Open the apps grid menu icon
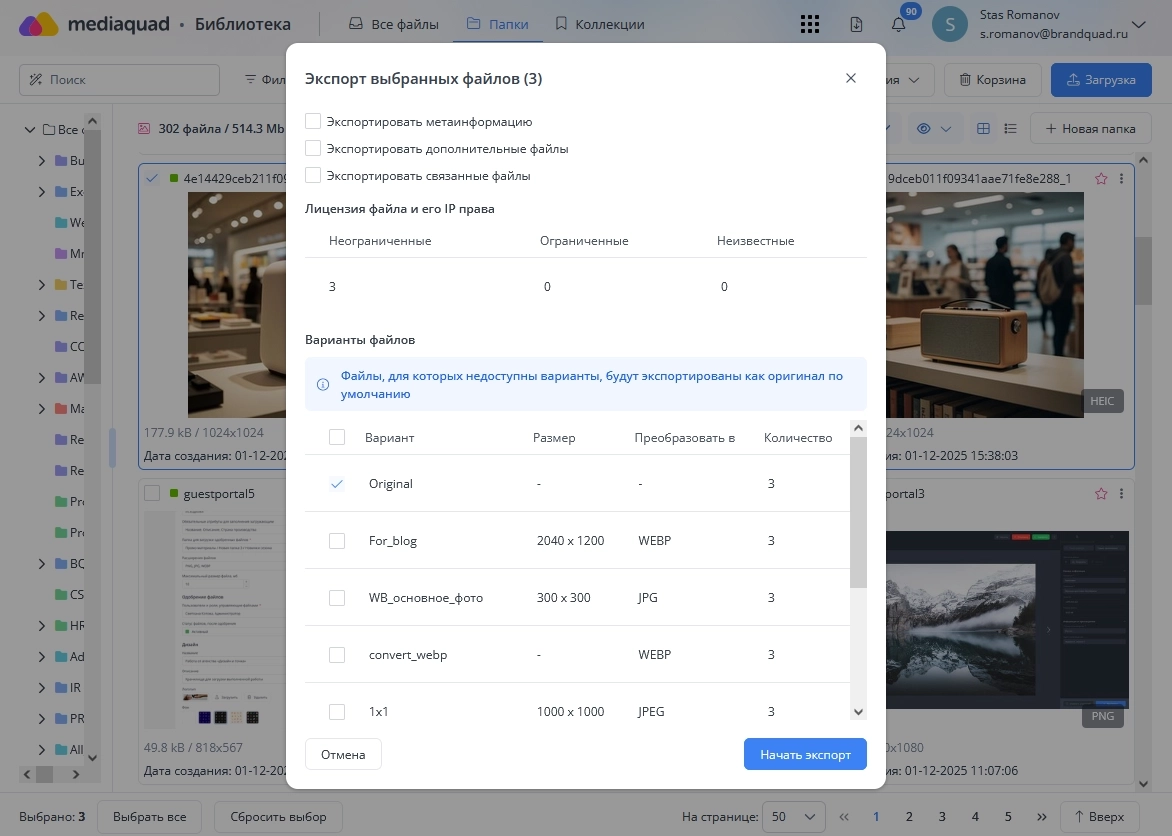1172x836 pixels. (811, 24)
